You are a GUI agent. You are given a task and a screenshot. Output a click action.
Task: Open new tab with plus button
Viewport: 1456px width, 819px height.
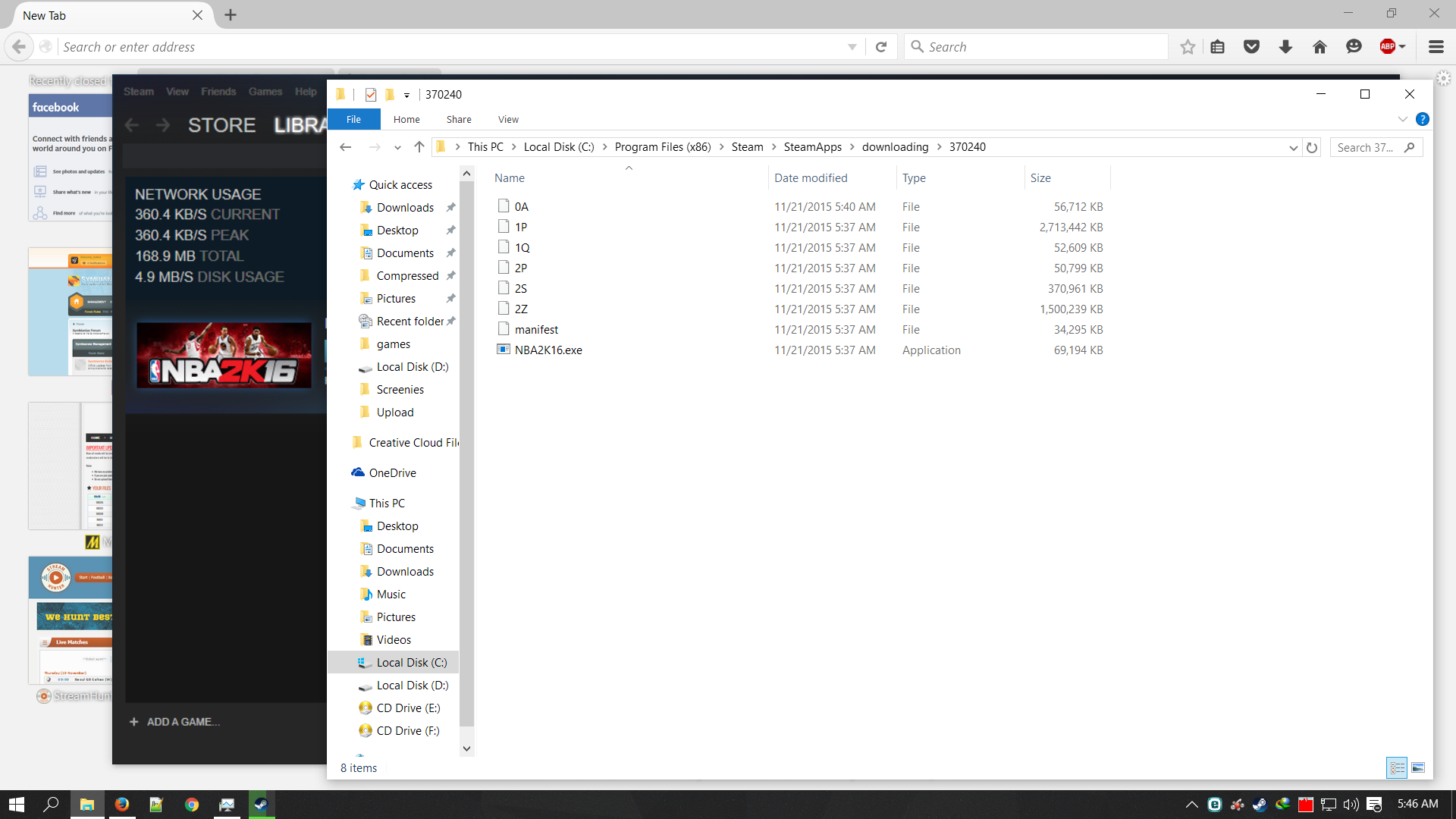pyautogui.click(x=231, y=15)
